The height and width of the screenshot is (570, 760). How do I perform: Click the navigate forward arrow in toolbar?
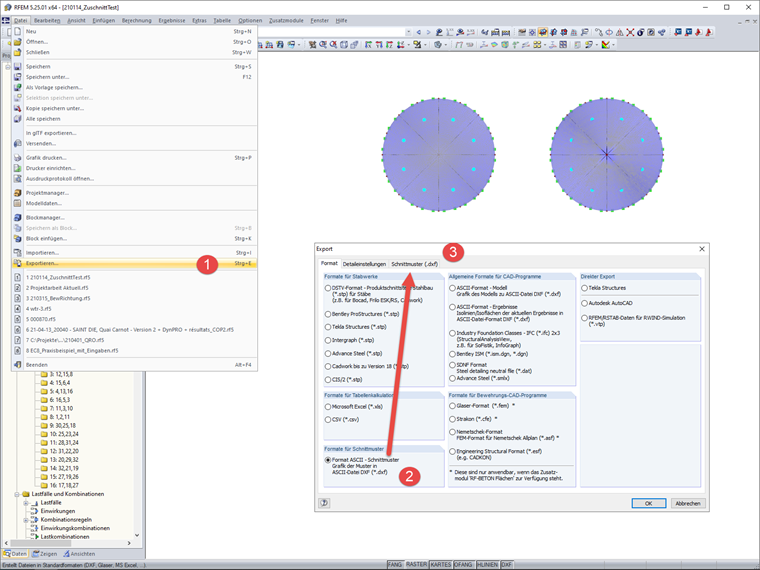click(428, 32)
